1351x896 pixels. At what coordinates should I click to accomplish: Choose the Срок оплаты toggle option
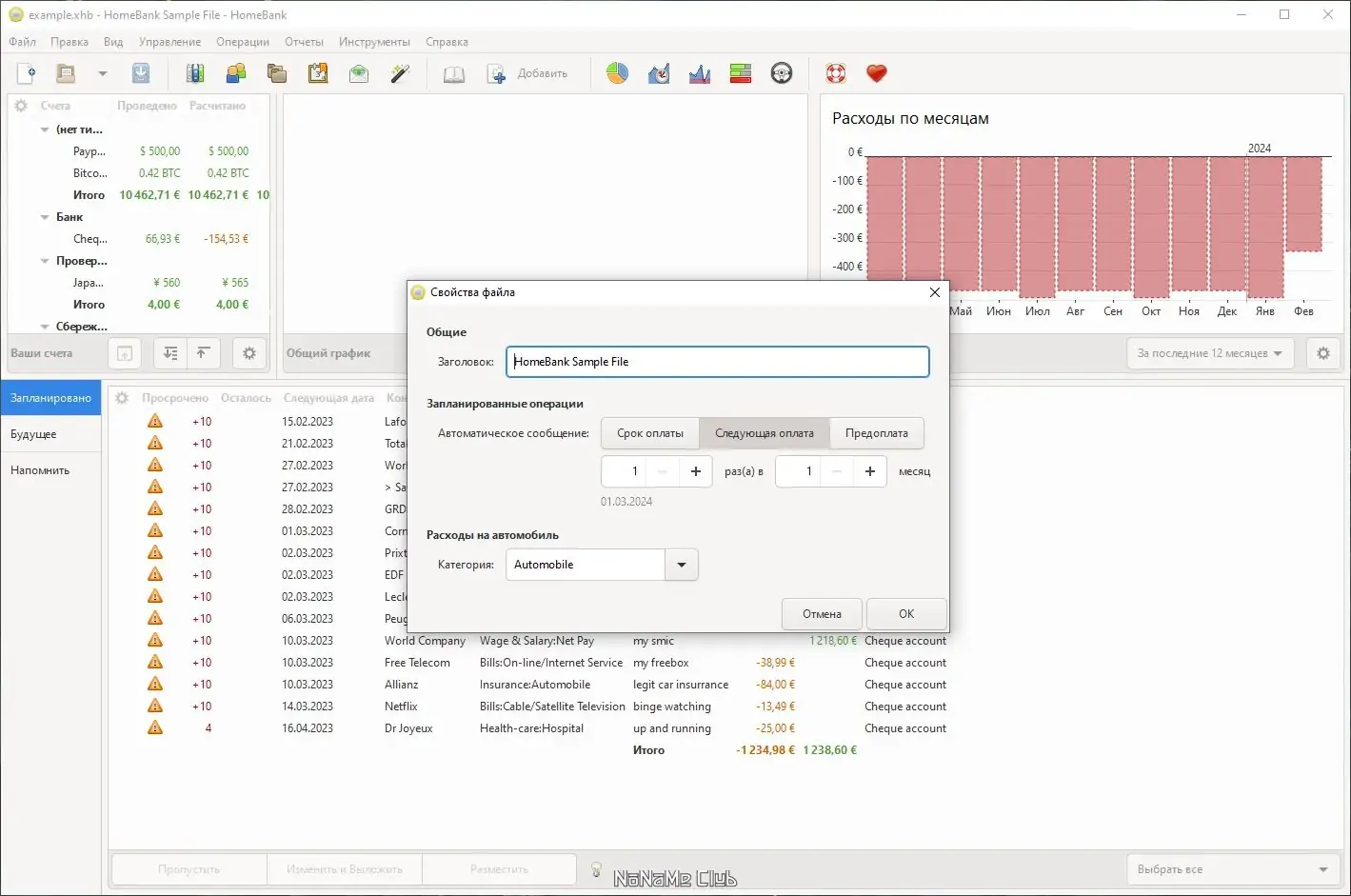coord(650,433)
